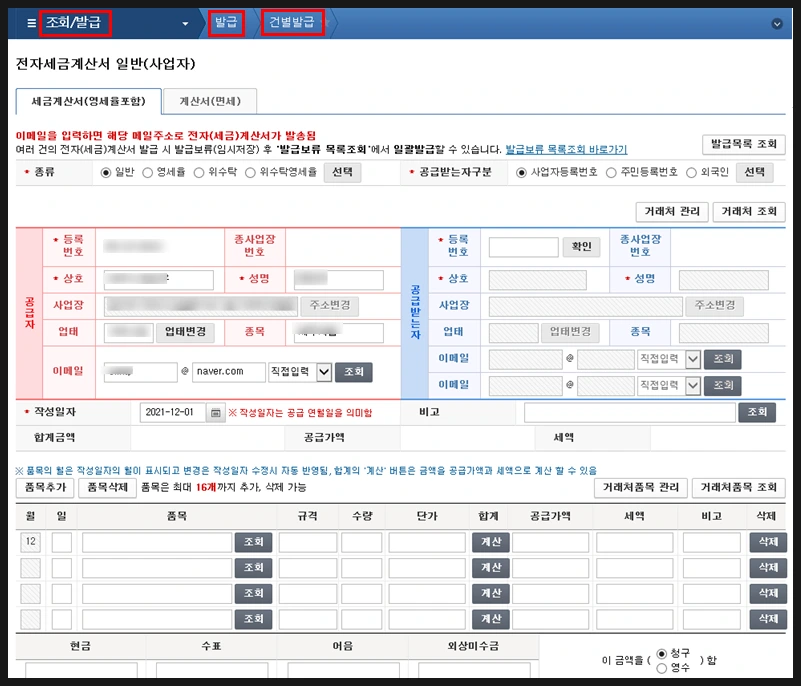This screenshot has width=801, height=686.
Task: Click 확인 to verify recipient registration number
Action: click(x=581, y=247)
